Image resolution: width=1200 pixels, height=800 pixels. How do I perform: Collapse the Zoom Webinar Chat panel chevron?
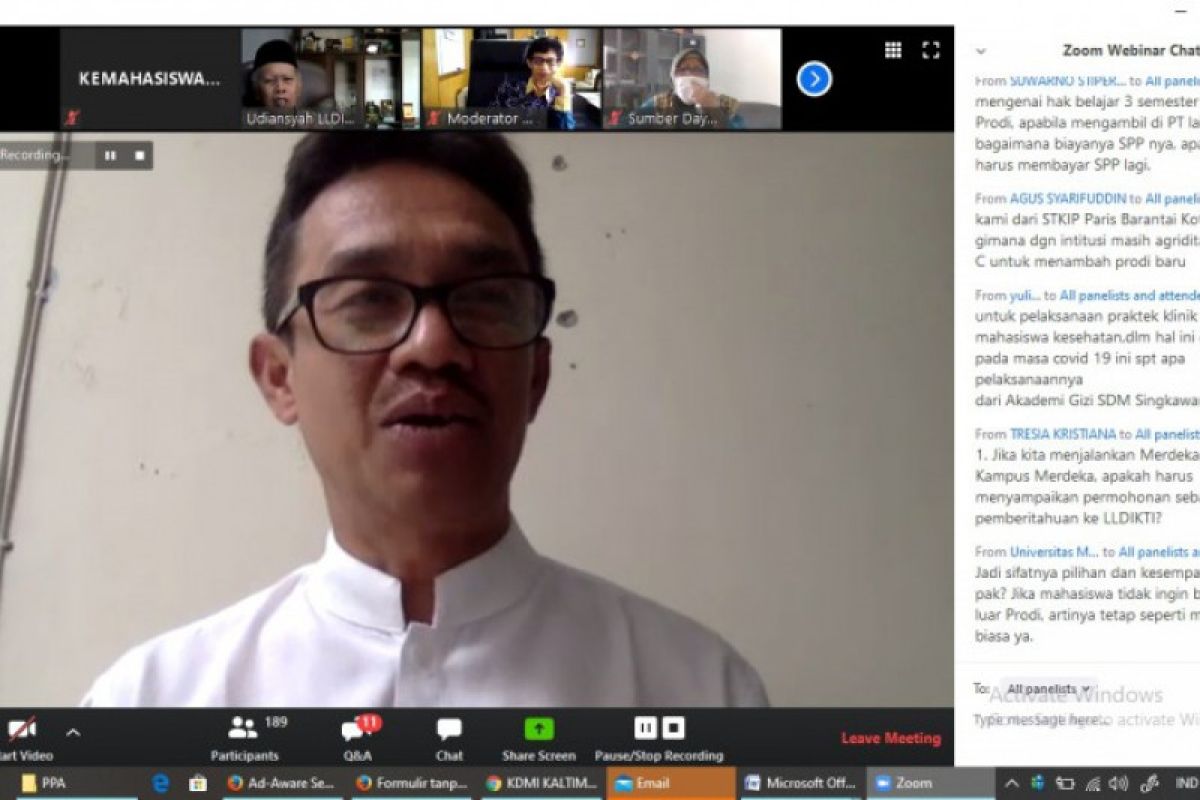981,51
